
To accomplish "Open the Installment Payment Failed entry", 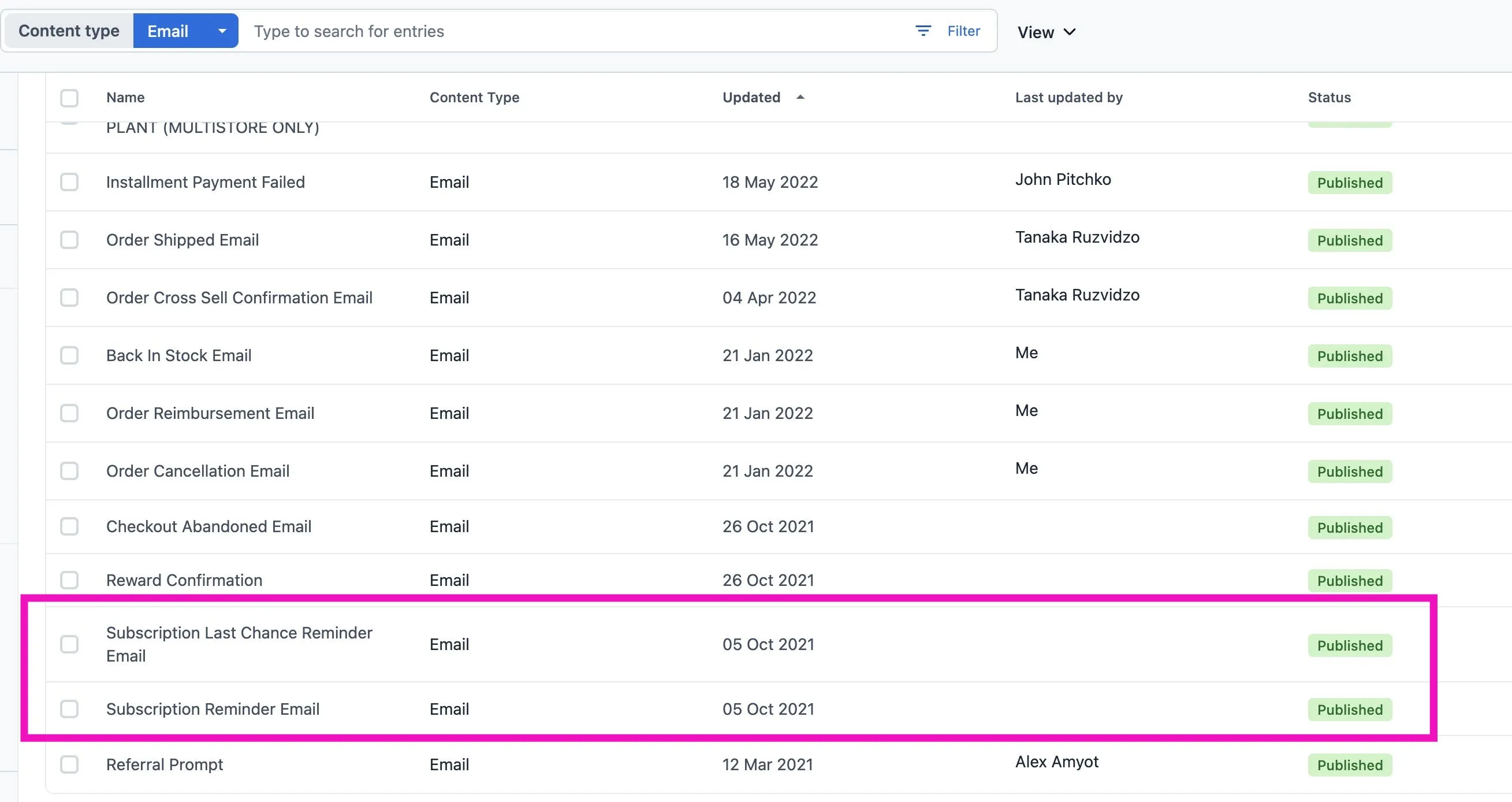I will (x=206, y=182).
